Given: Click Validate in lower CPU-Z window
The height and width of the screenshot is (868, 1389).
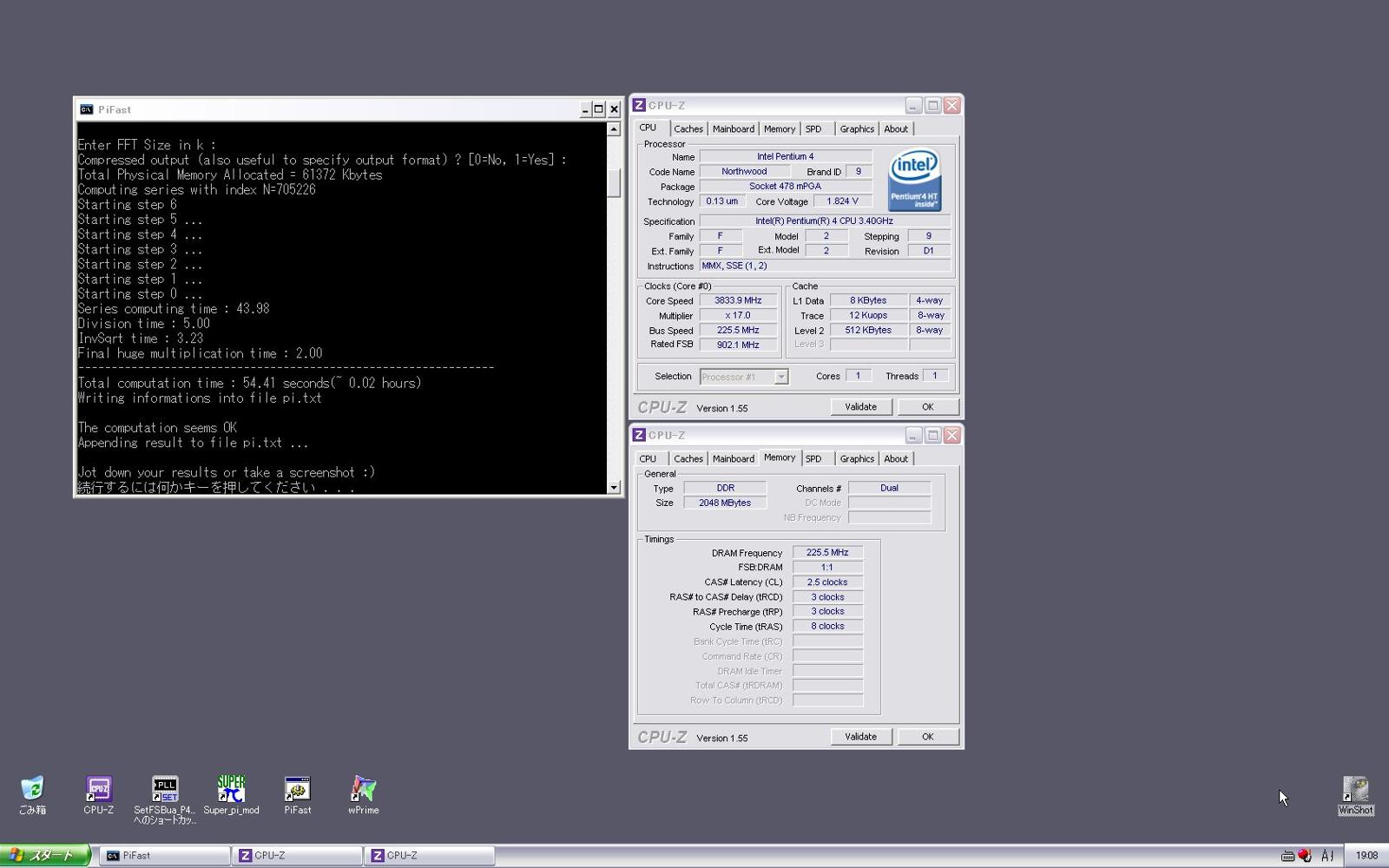Looking at the screenshot, I should tap(860, 736).
